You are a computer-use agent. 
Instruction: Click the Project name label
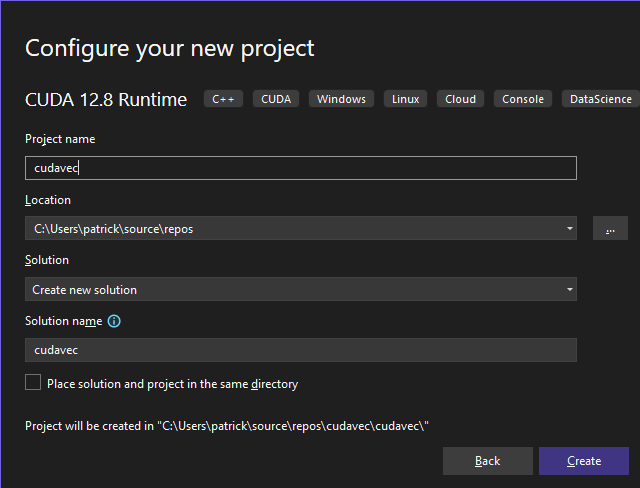click(x=60, y=139)
